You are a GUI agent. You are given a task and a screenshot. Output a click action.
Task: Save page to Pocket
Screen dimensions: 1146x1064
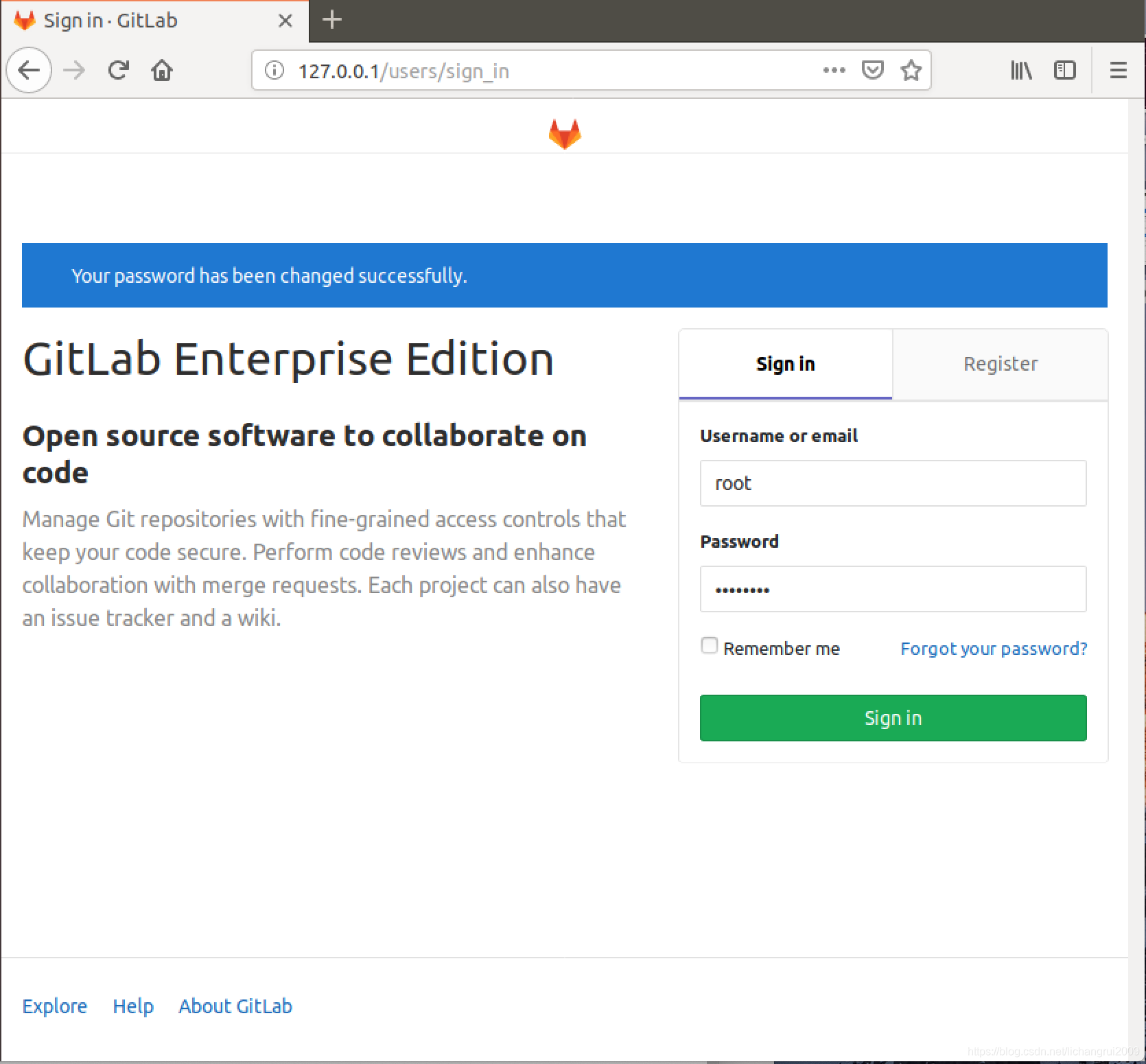(872, 70)
